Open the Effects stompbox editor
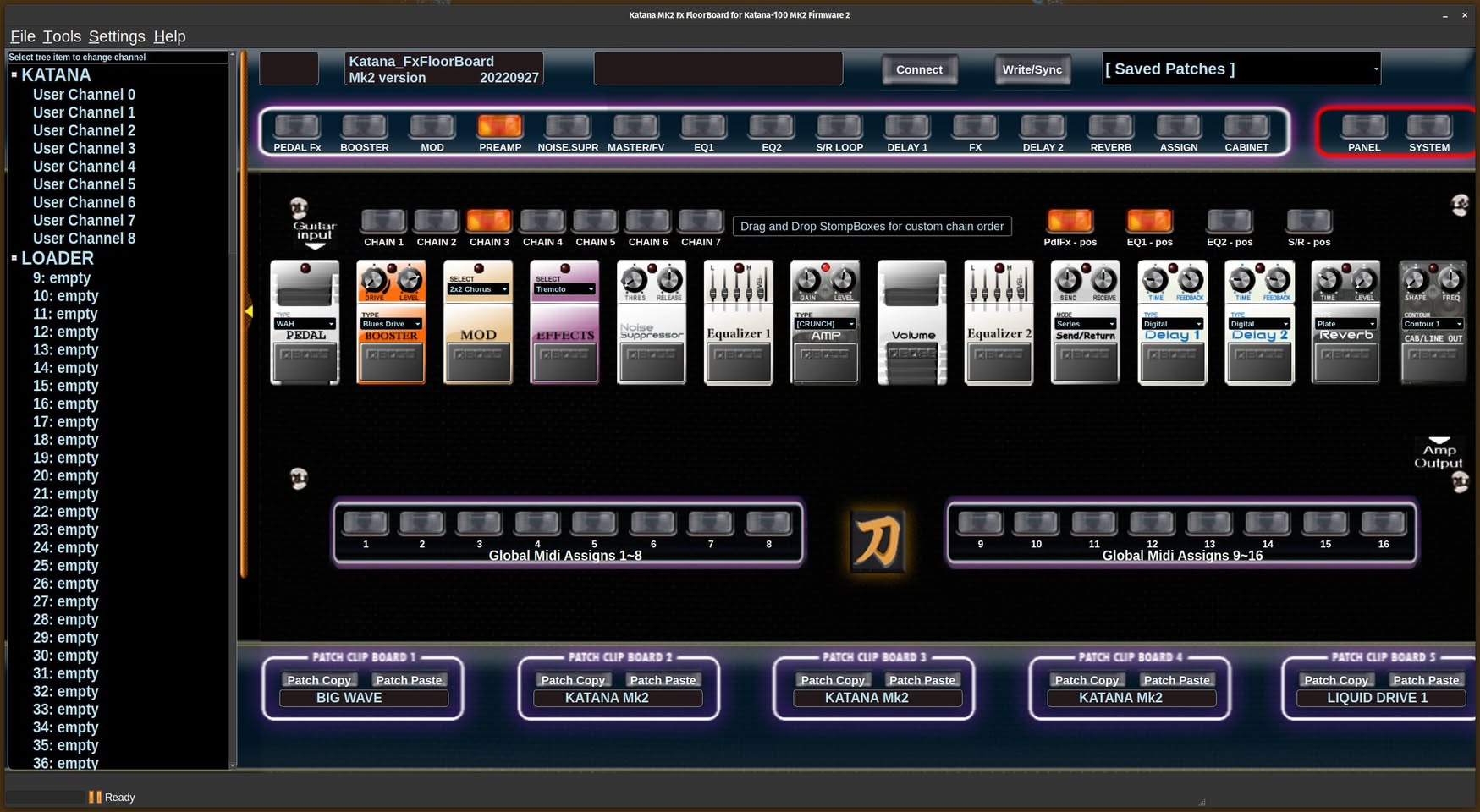 [x=564, y=322]
